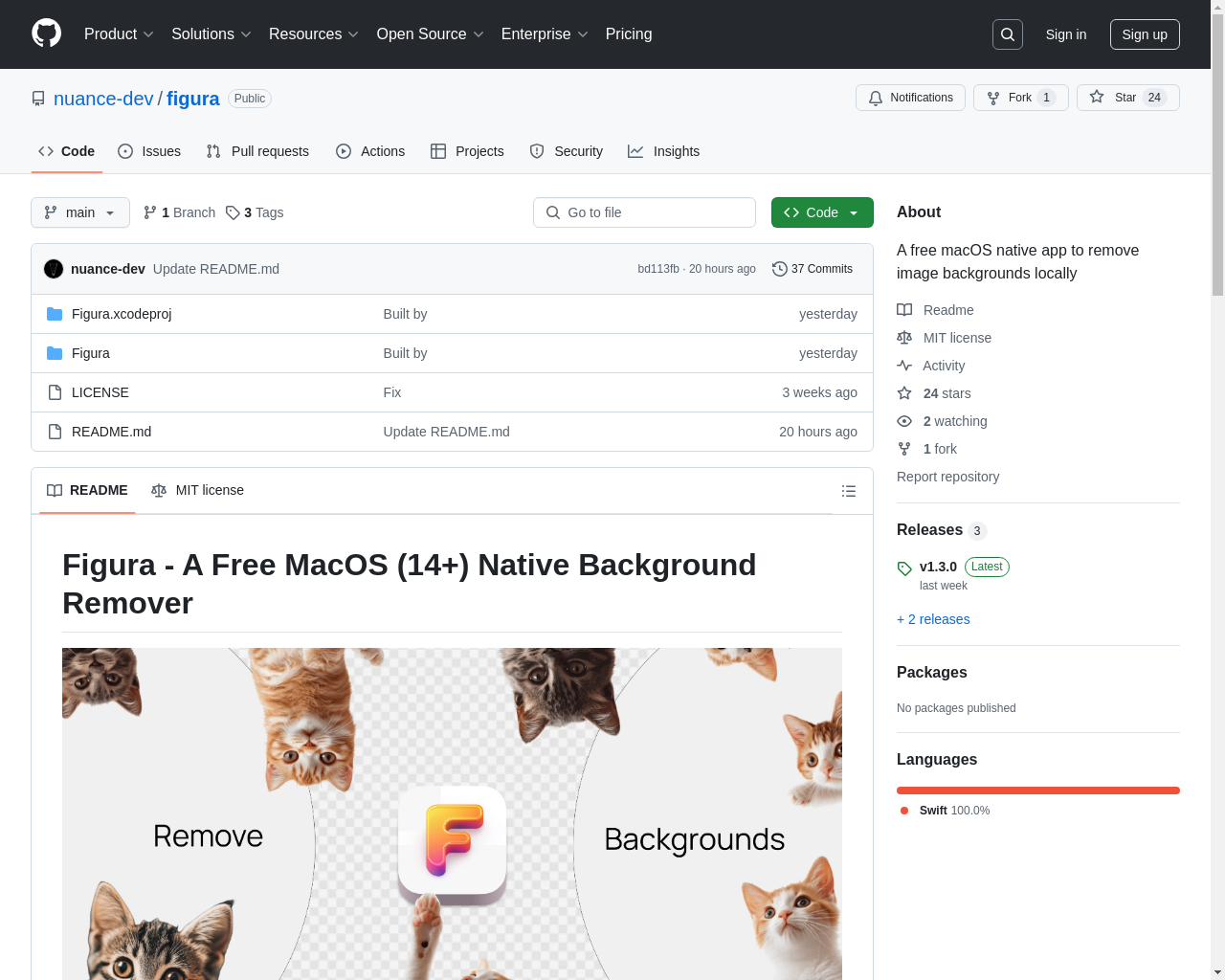
Task: Expand the Enterprise menu
Action: [545, 34]
